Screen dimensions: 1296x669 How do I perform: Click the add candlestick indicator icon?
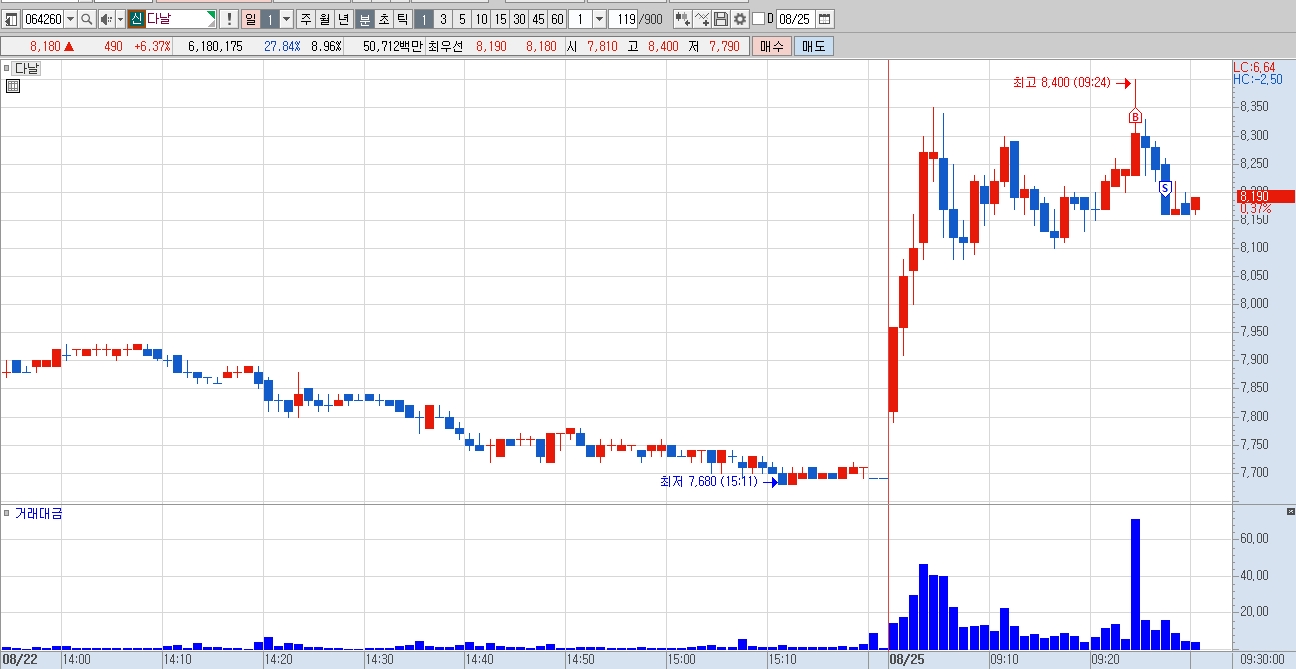pyautogui.click(x=682, y=19)
